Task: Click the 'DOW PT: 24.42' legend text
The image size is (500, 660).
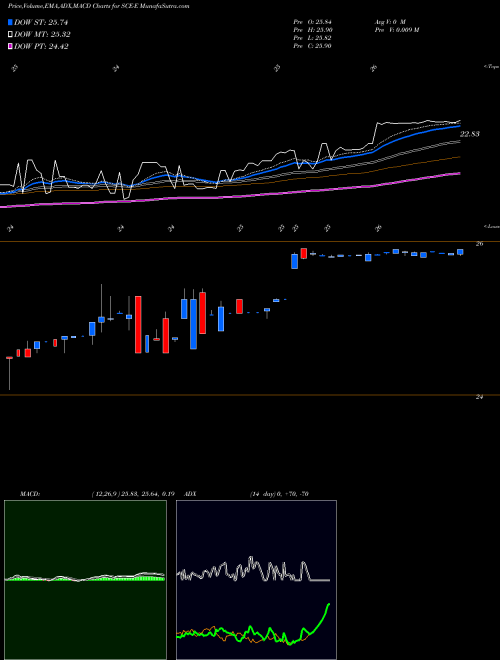Action: [41, 47]
